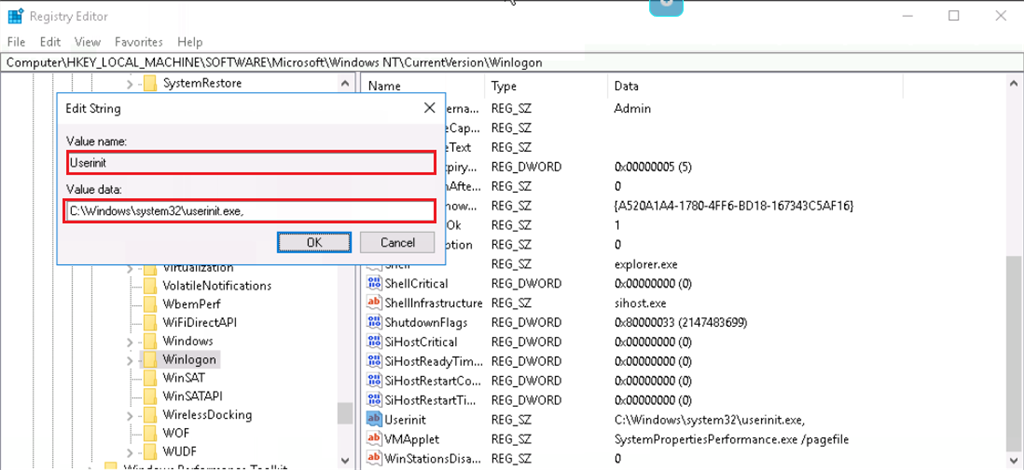Viewport: 1024px width, 470px height.
Task: Click the Windows folder icon in tree
Action: [151, 341]
